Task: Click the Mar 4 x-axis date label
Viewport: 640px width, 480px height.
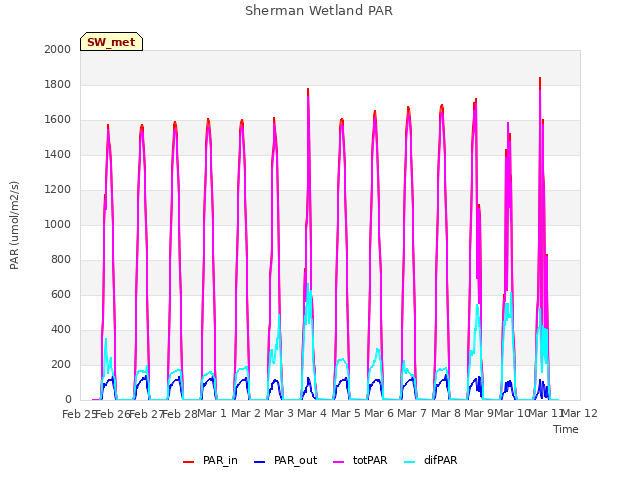Action: pyautogui.click(x=312, y=413)
